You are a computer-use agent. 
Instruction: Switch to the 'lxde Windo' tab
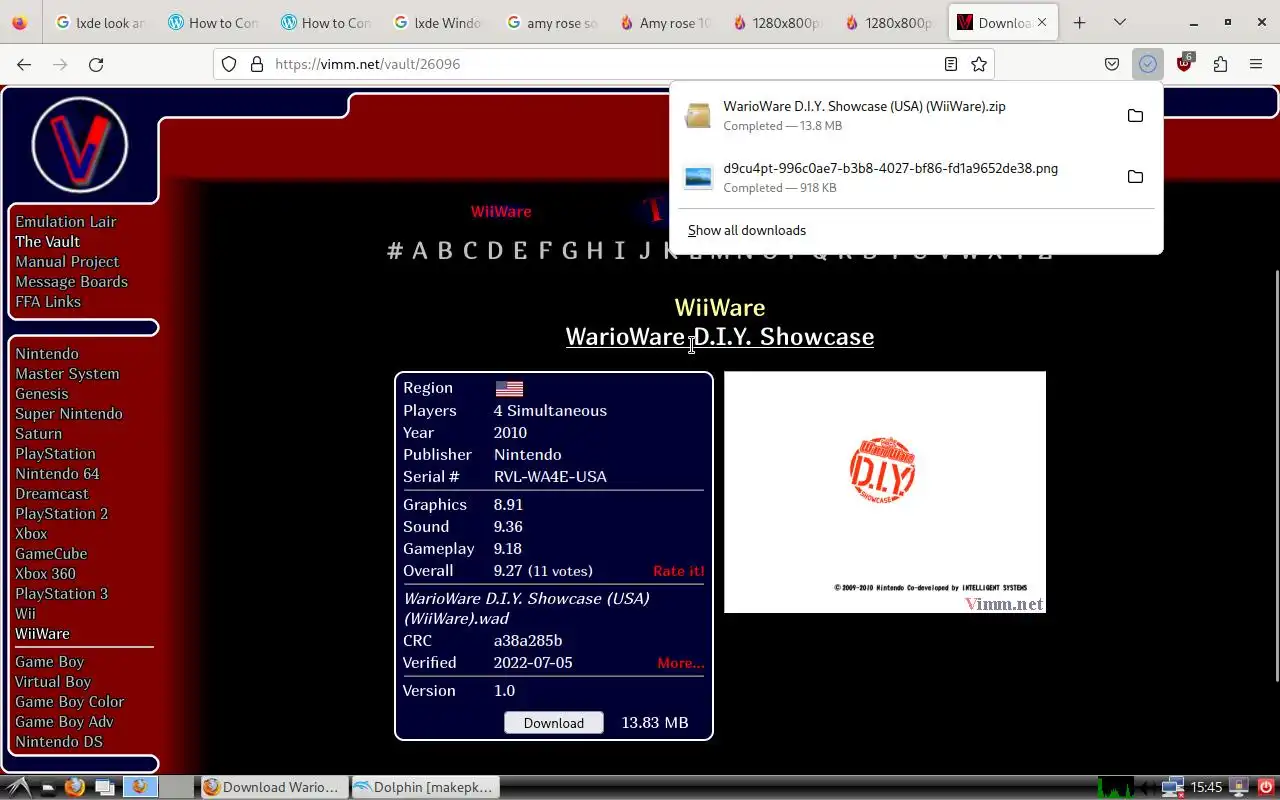[437, 22]
